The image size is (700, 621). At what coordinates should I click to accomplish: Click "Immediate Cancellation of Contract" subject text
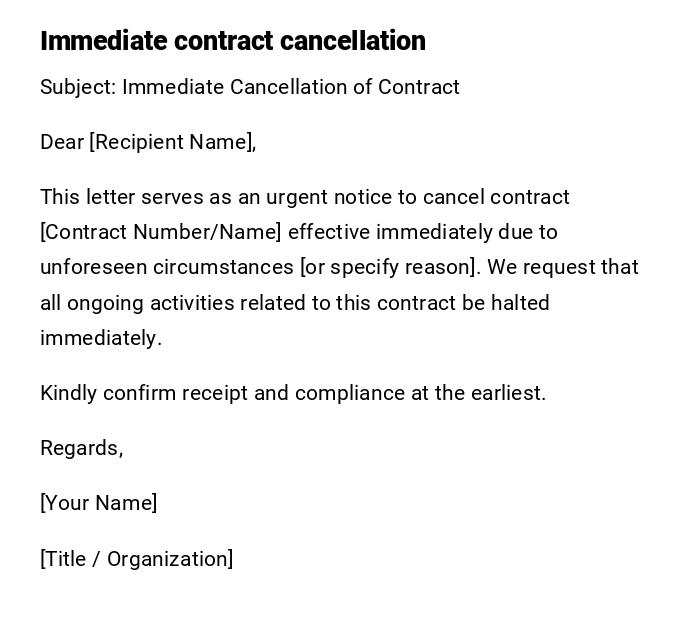[290, 87]
